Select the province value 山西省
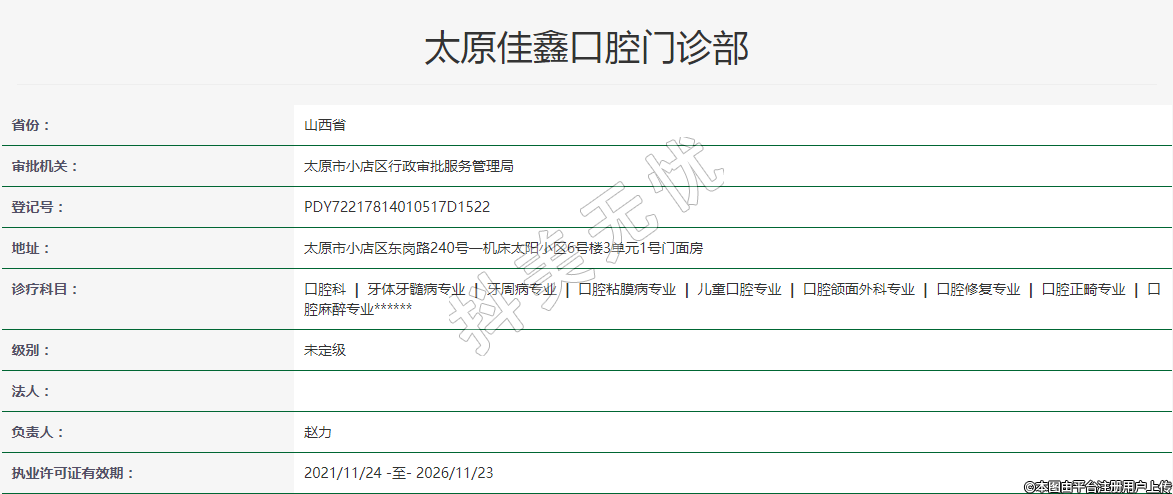This screenshot has height=494, width=1173. [325, 125]
